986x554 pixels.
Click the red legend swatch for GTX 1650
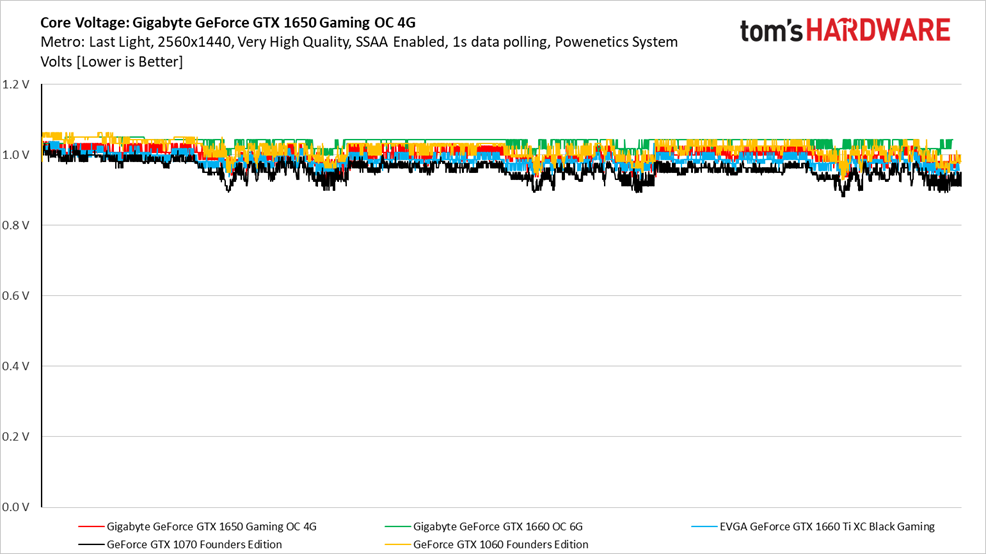coord(91,526)
